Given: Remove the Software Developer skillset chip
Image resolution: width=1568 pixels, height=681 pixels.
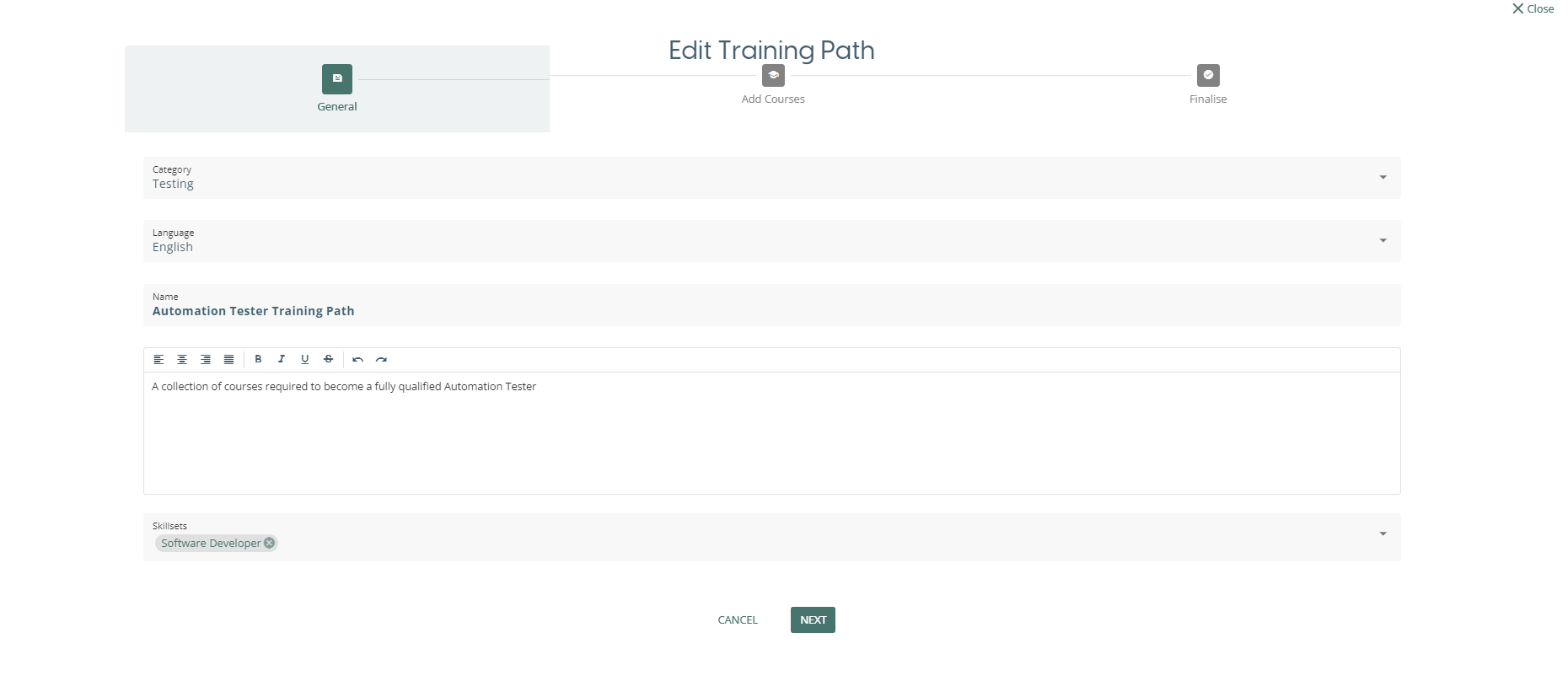Looking at the screenshot, I should [270, 544].
